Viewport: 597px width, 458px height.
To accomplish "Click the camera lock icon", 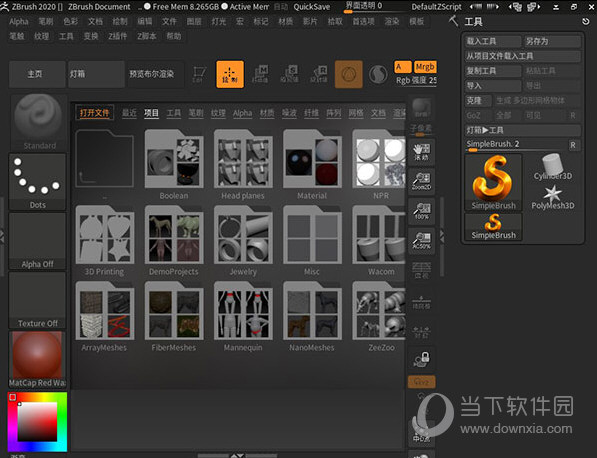I will pos(421,359).
